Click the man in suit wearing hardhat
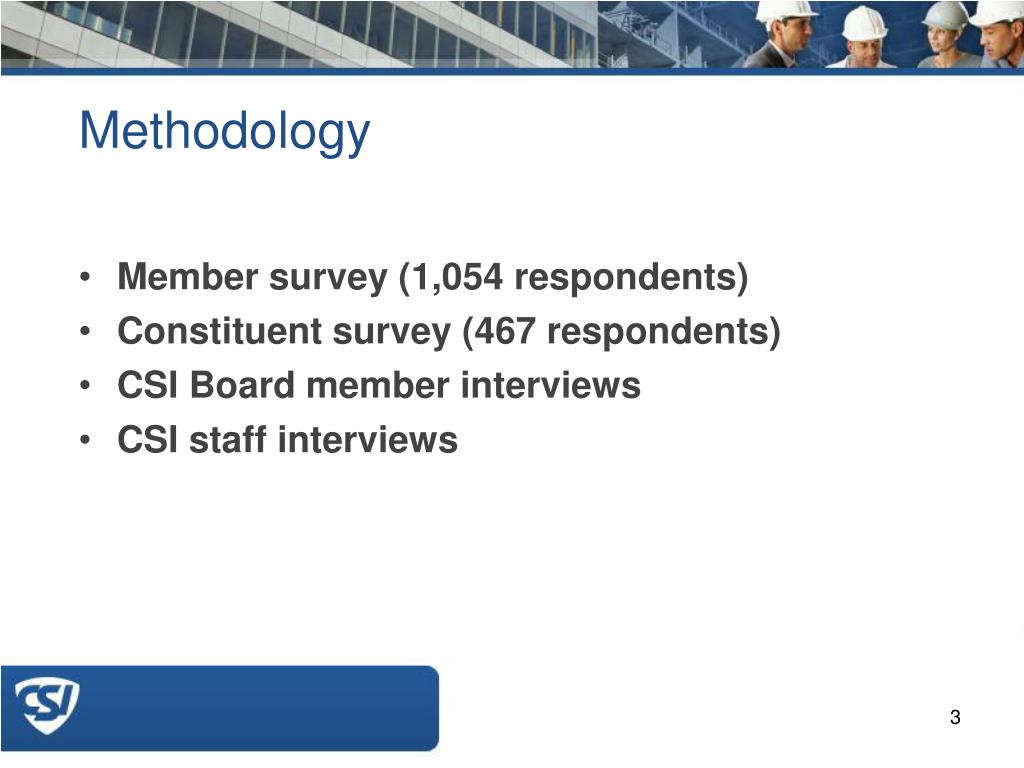Screen dimensions: 1024x768 [780, 34]
